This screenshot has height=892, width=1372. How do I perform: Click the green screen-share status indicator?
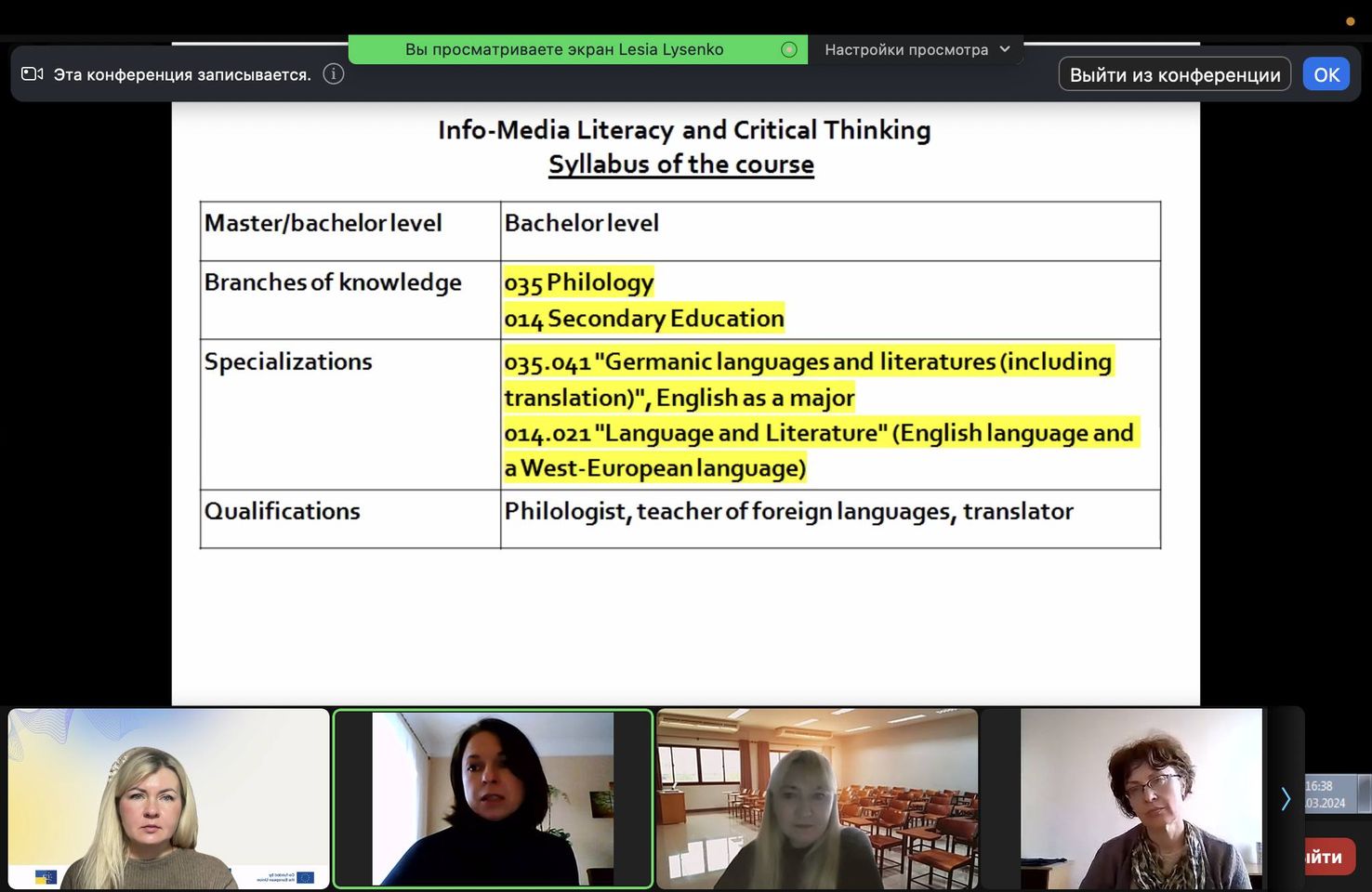[789, 50]
